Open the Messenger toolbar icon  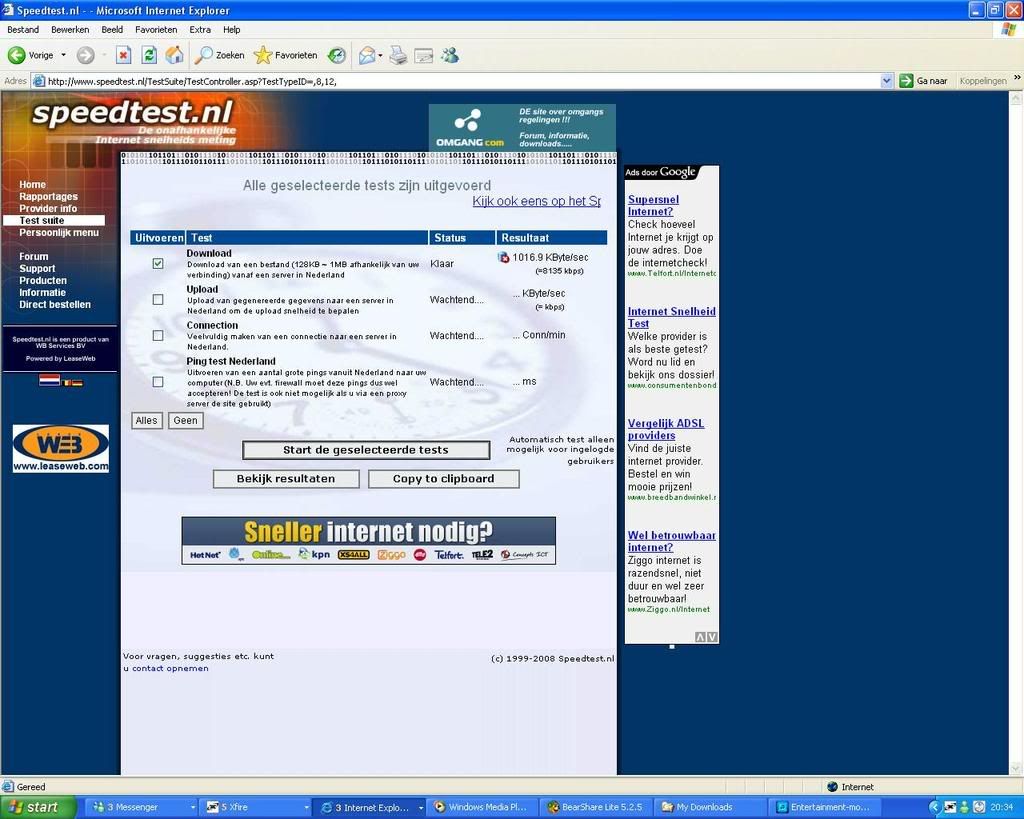tap(450, 56)
